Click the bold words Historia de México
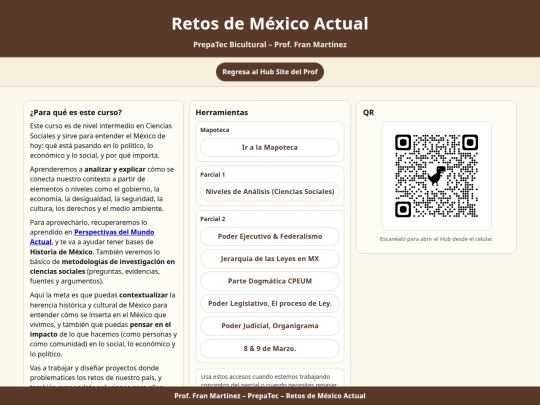540x405 pixels. (61, 252)
